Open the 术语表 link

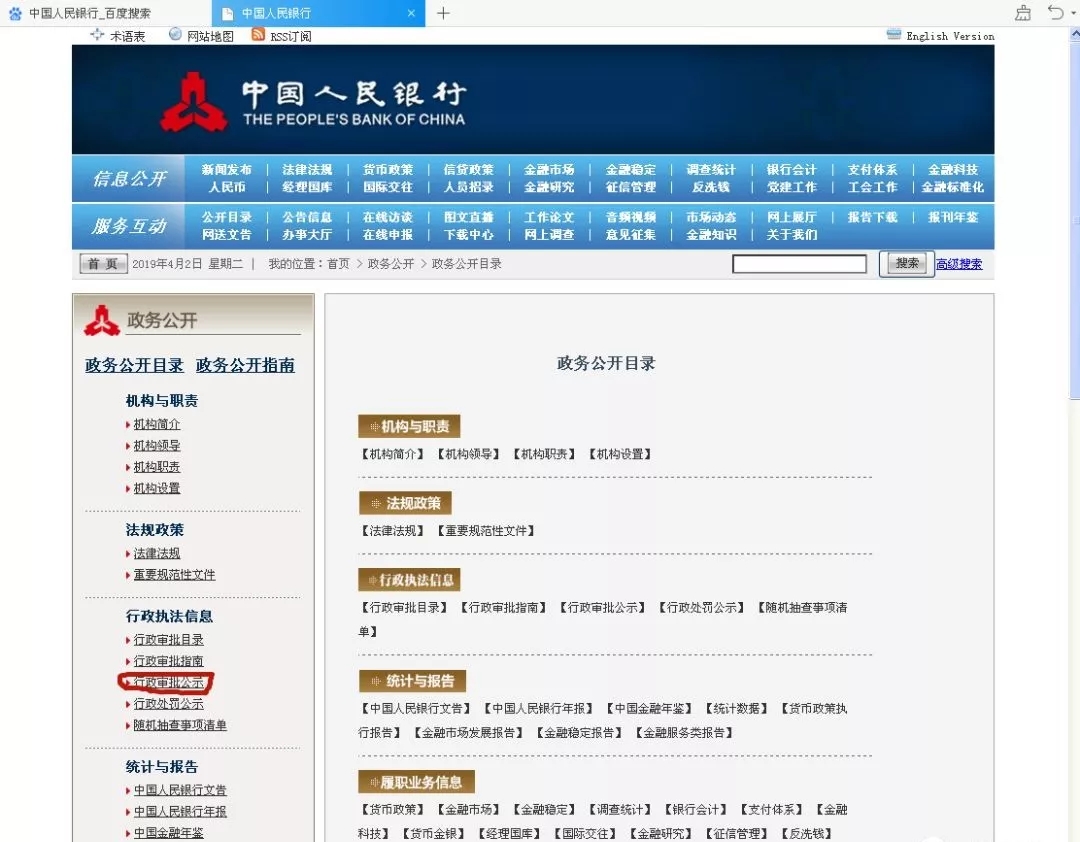click(x=127, y=36)
